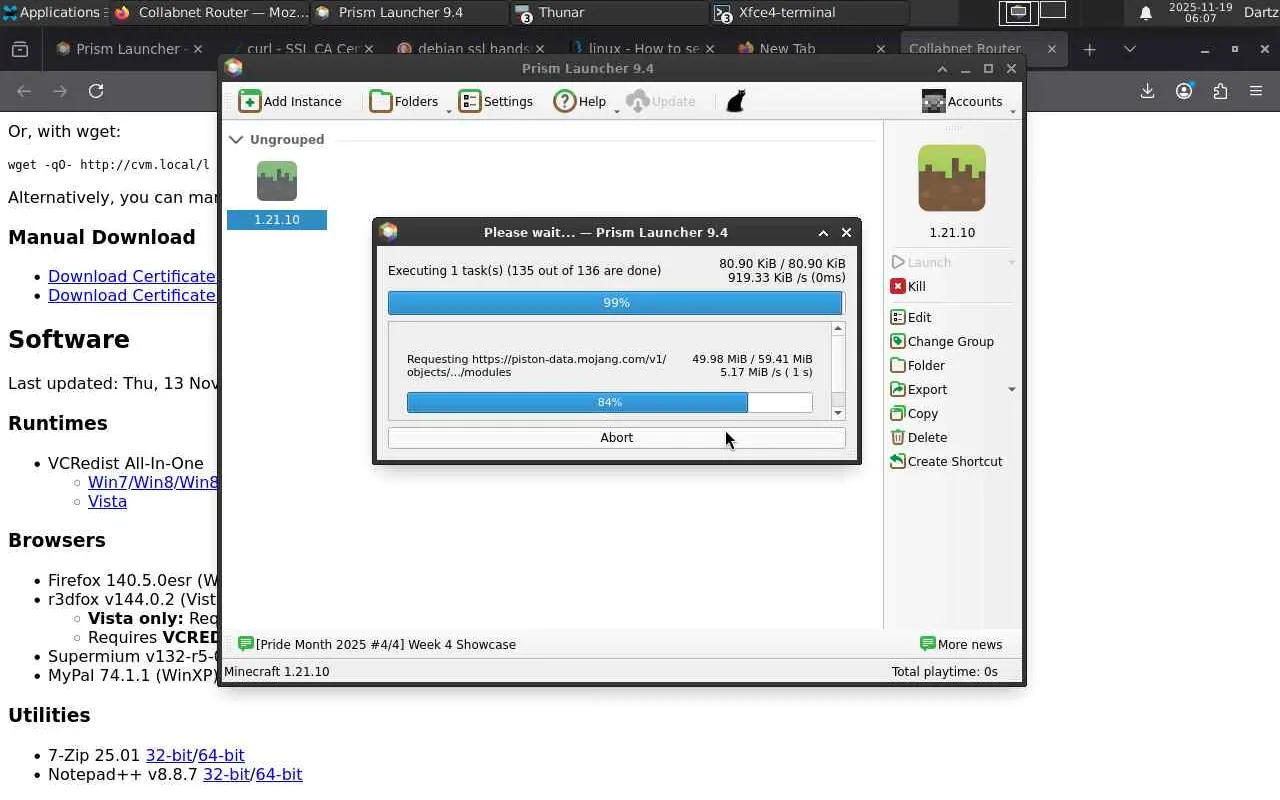Click the overall 99% progress bar
Screen dimensions: 1280x800
(x=616, y=302)
